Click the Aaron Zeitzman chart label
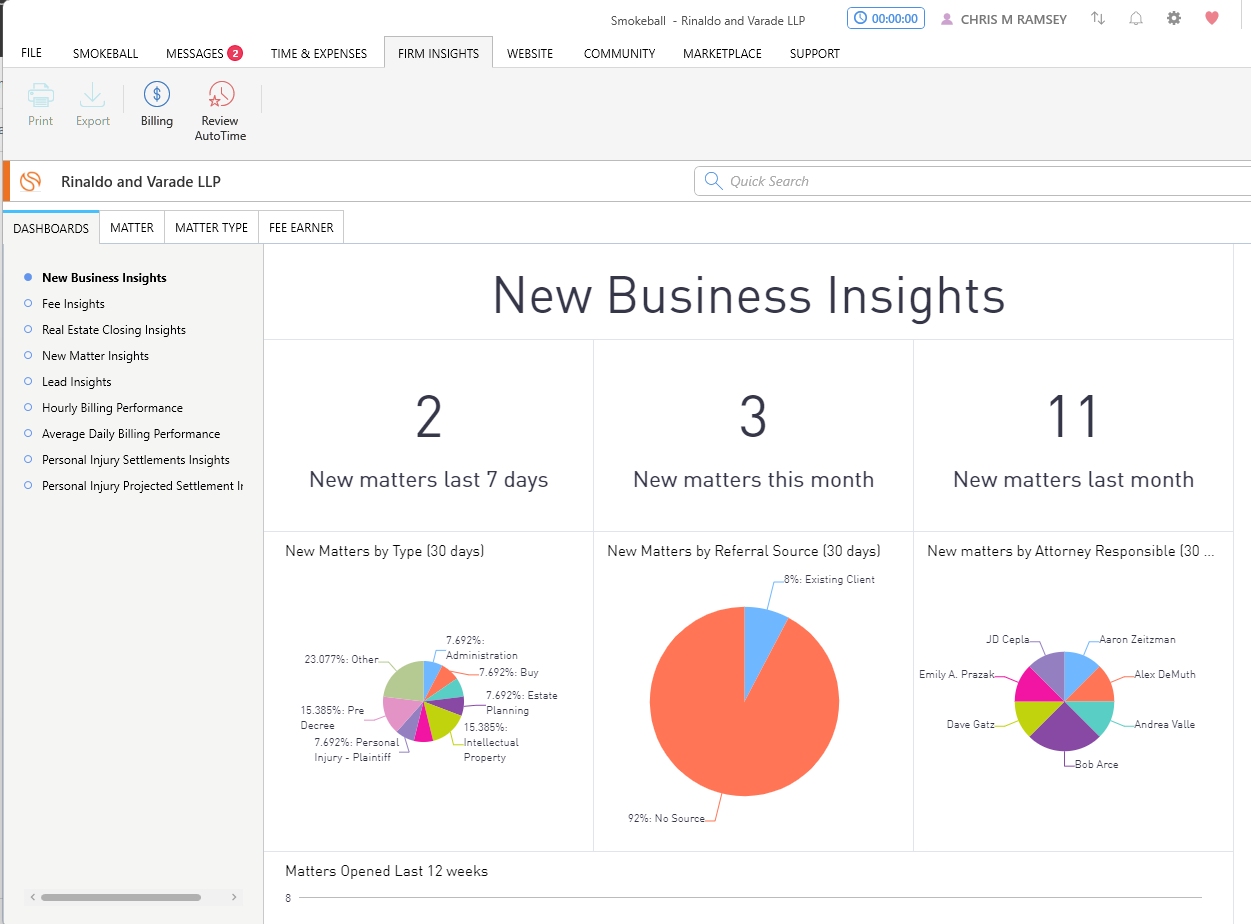This screenshot has width=1251, height=924. [1137, 639]
